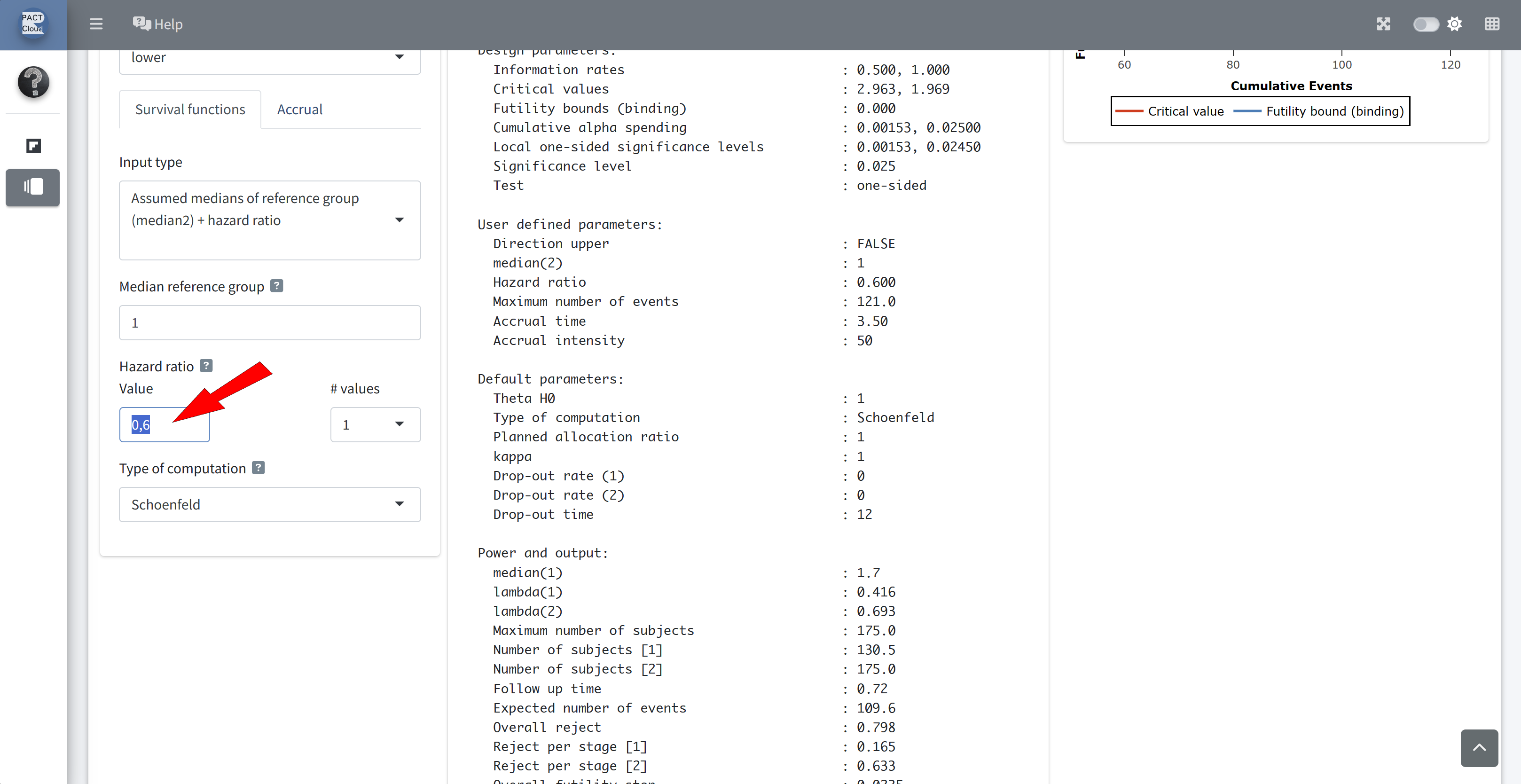Click Median reference group help icon
Image resolution: width=1521 pixels, height=784 pixels.
pos(276,286)
